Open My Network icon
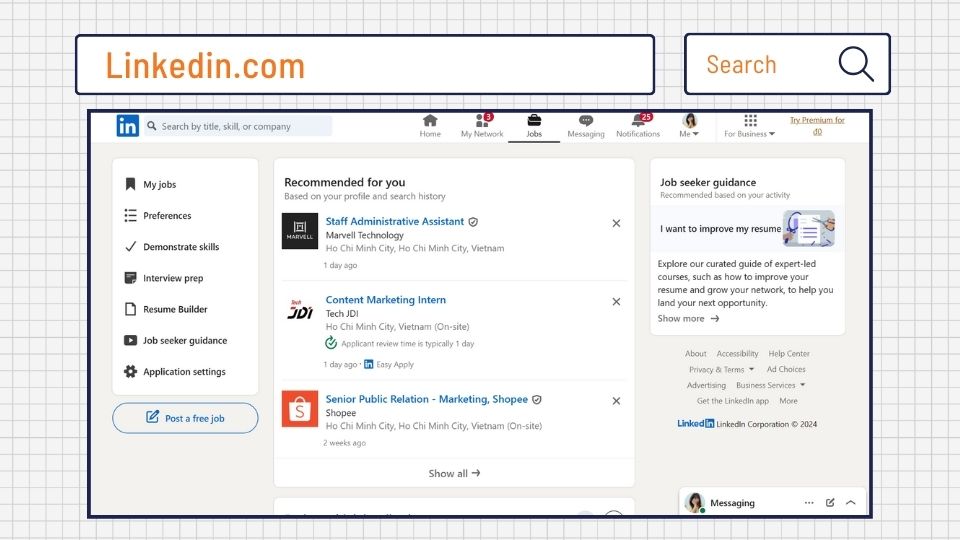 482,121
